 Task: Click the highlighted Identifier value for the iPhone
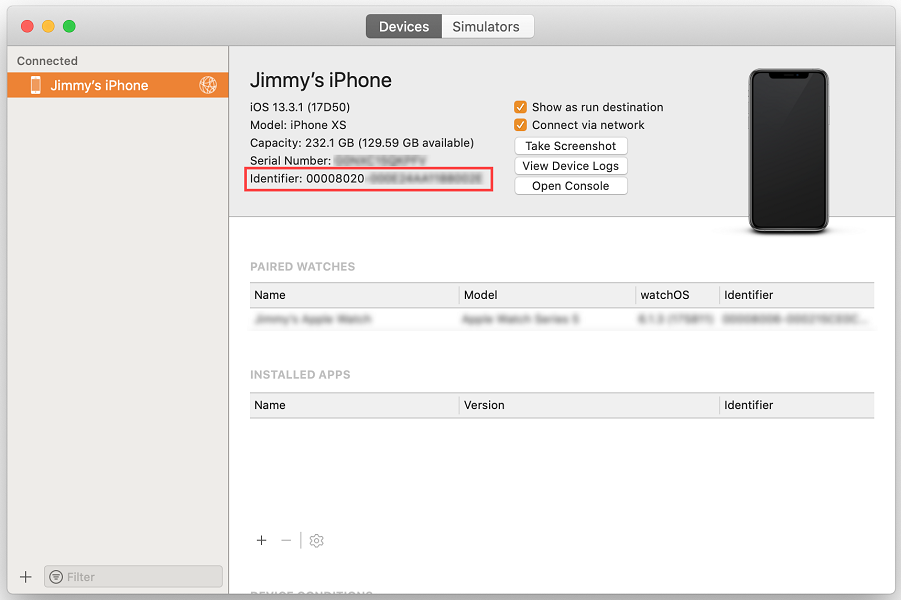[x=368, y=179]
